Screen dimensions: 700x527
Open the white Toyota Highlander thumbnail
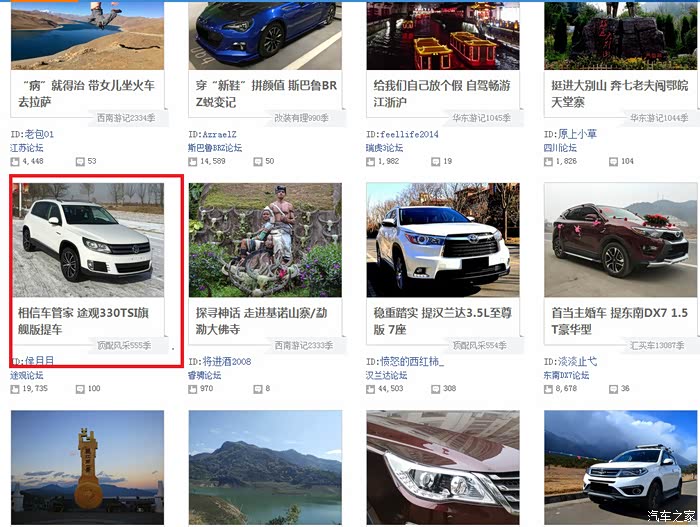tap(443, 240)
